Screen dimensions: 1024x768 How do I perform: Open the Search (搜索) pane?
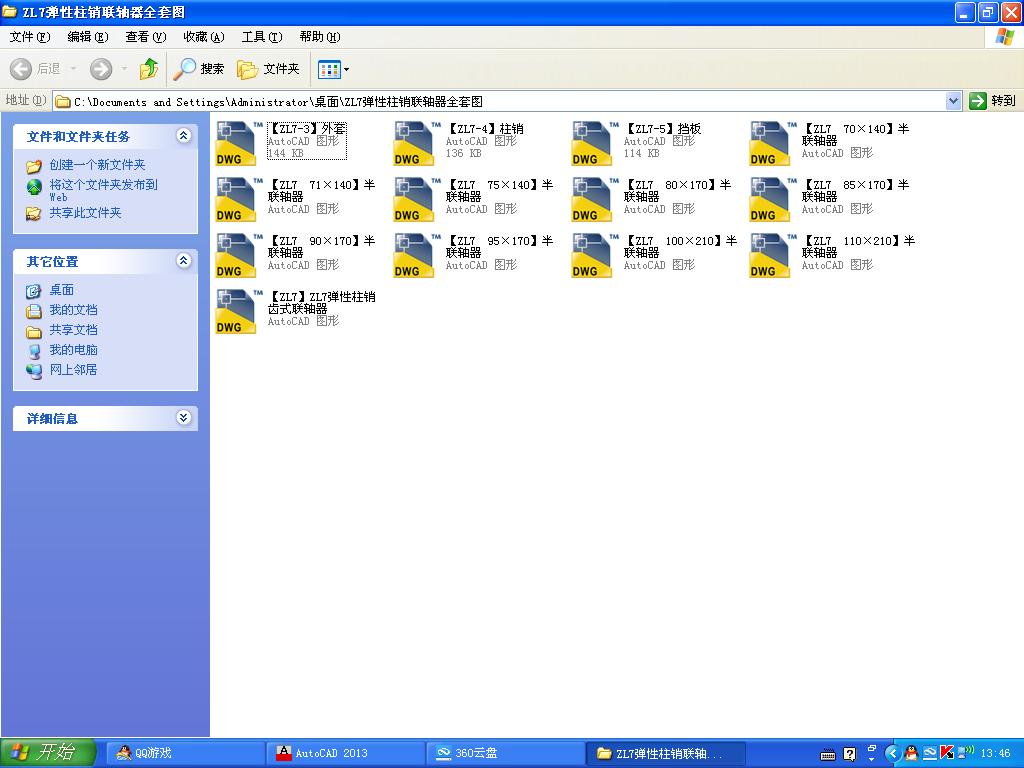[x=199, y=69]
